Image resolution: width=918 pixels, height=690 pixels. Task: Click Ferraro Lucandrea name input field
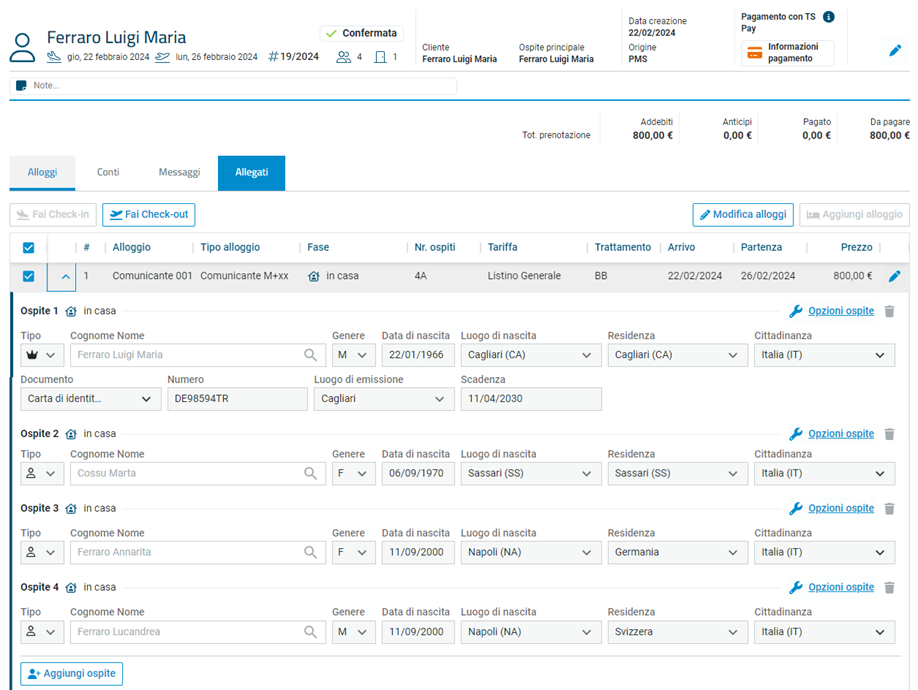coord(198,632)
